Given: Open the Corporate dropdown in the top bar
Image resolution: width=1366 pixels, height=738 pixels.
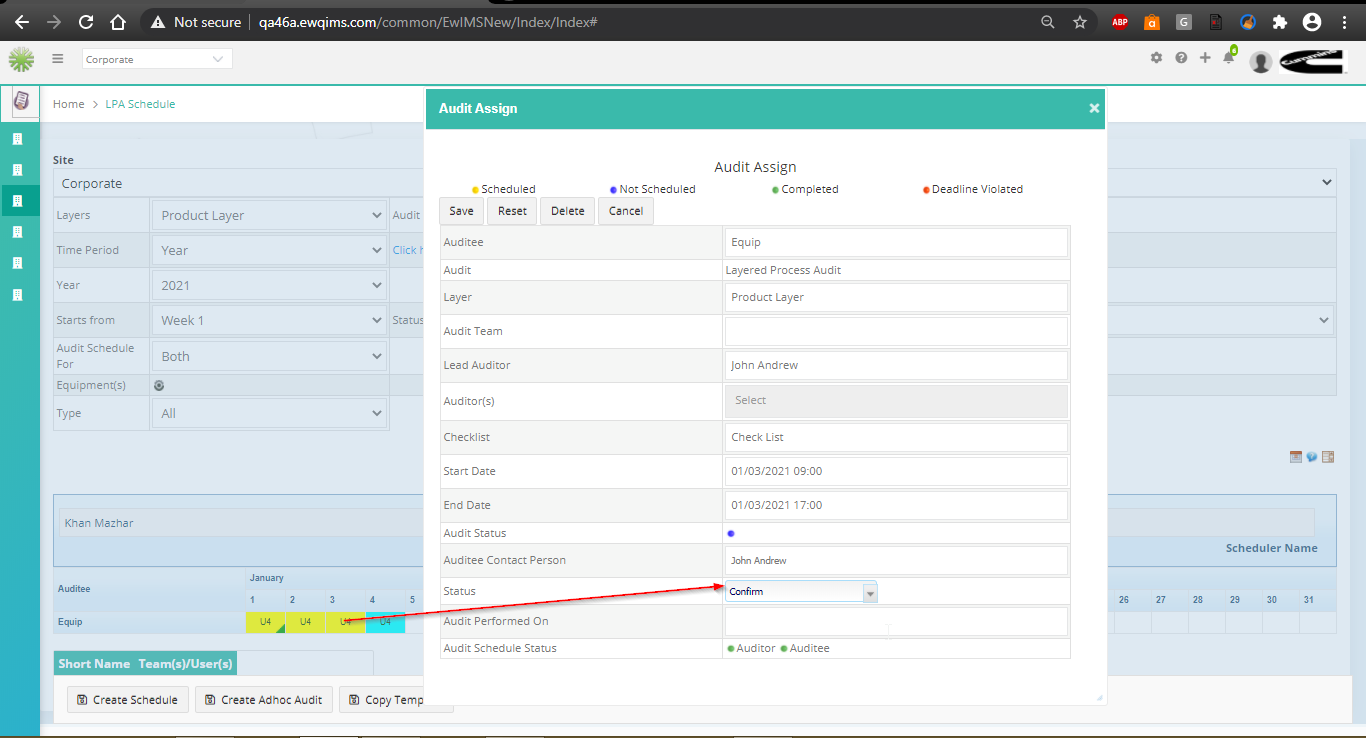Looking at the screenshot, I should tap(157, 59).
